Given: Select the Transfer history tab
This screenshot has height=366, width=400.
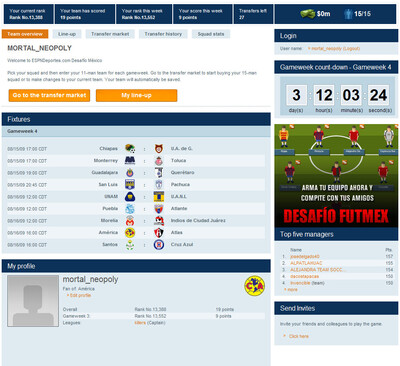Looking at the screenshot, I should coord(163,34).
